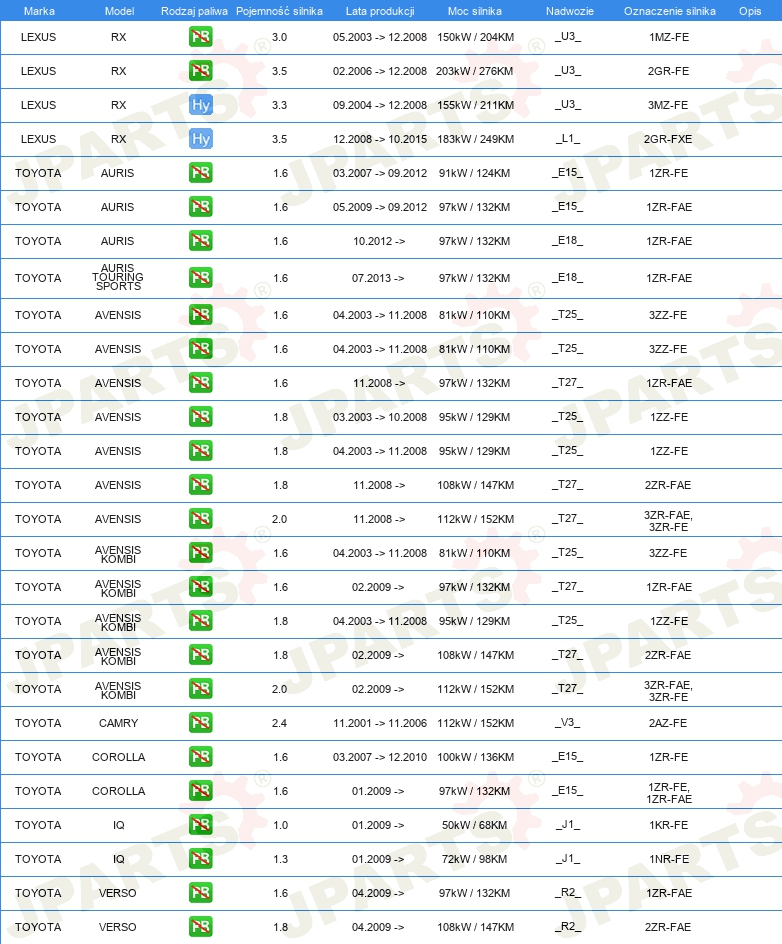This screenshot has width=782, height=944.
Task: Click the power value '150kW / 204KM'
Action: click(x=476, y=37)
